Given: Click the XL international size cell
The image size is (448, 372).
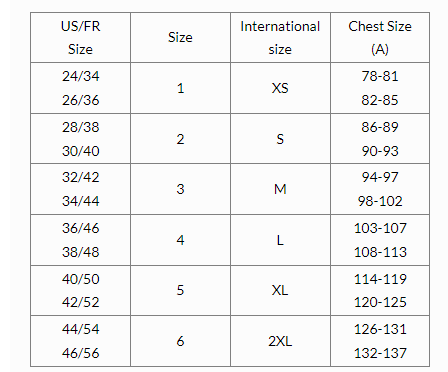Looking at the screenshot, I should (x=280, y=290).
